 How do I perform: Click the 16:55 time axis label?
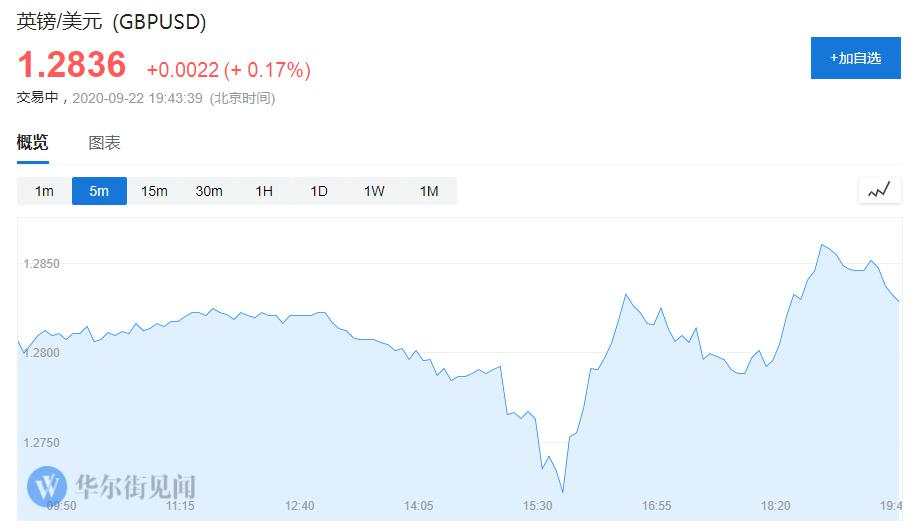[x=656, y=506]
